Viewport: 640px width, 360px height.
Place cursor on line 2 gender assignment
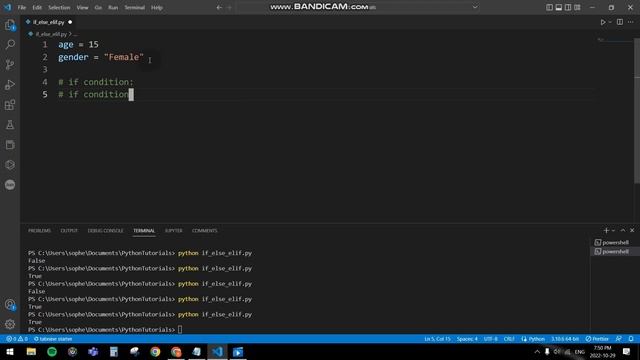click(x=101, y=57)
